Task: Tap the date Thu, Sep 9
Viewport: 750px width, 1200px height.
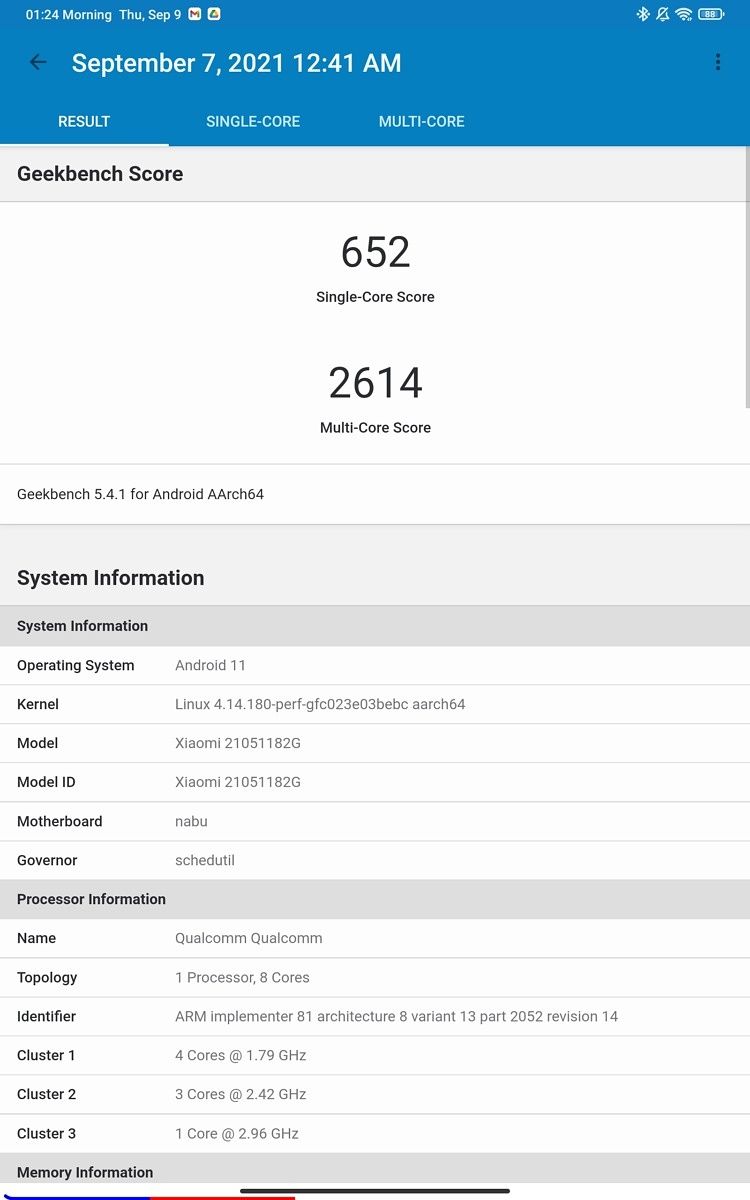Action: pyautogui.click(x=150, y=15)
